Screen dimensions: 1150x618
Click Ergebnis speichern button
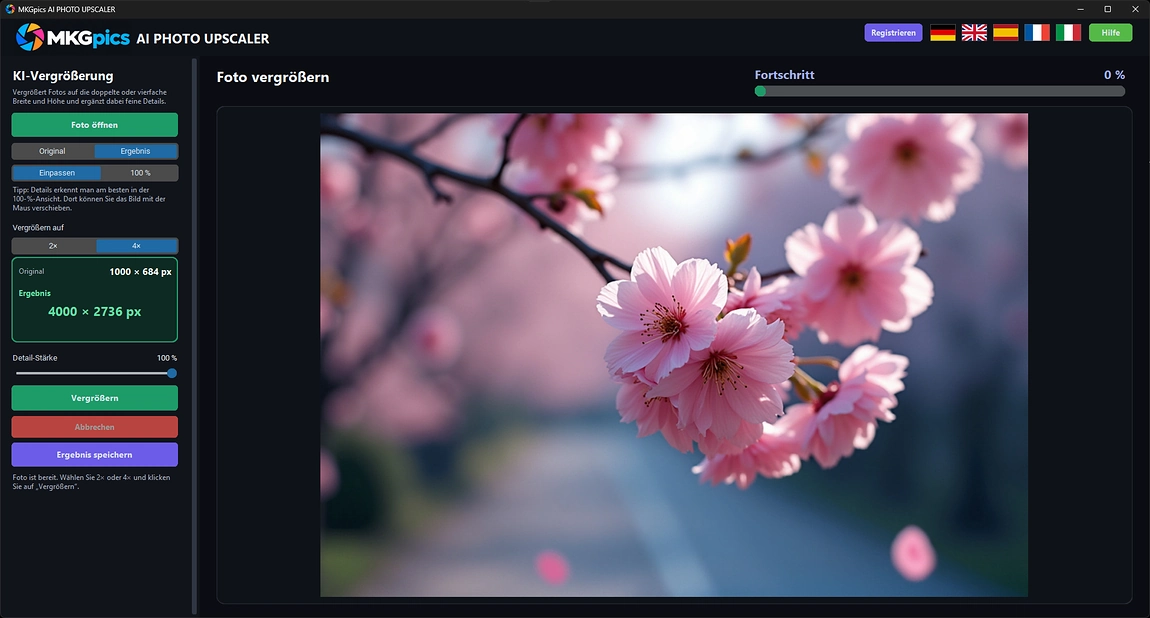coord(95,455)
